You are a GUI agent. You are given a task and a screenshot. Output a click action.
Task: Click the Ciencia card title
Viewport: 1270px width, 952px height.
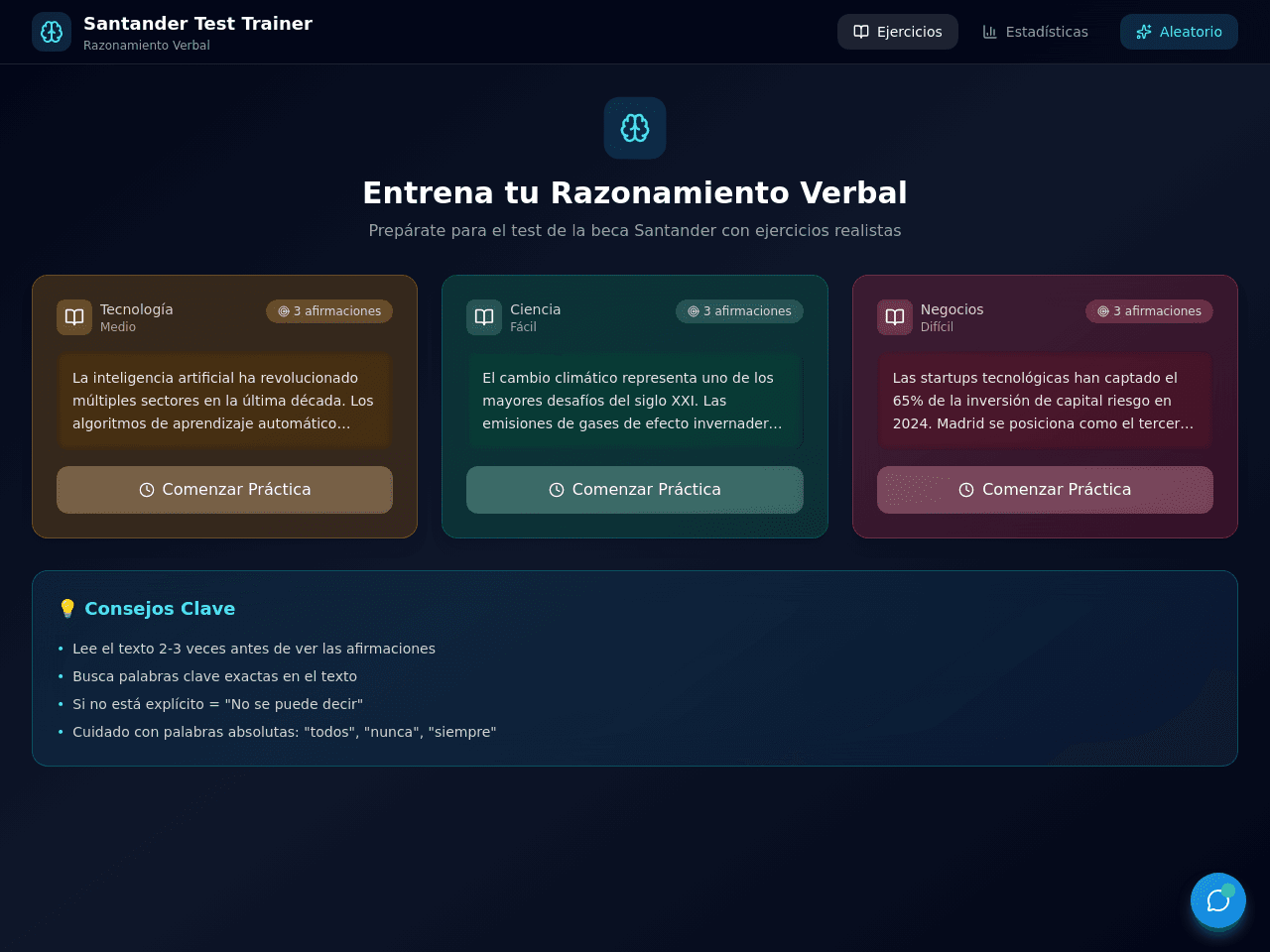pos(535,309)
